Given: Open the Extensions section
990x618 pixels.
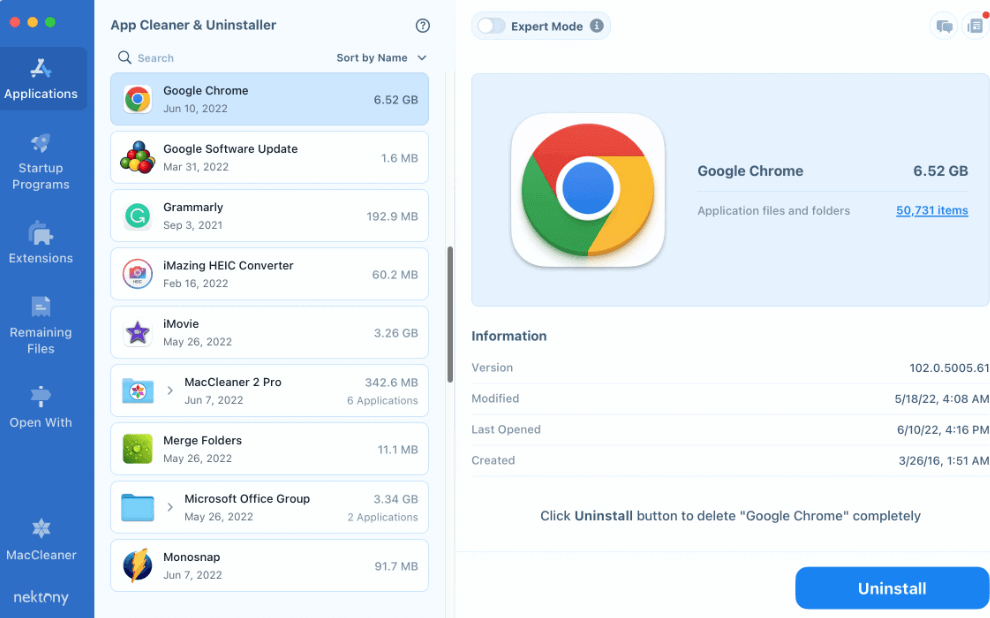Looking at the screenshot, I should (41, 242).
